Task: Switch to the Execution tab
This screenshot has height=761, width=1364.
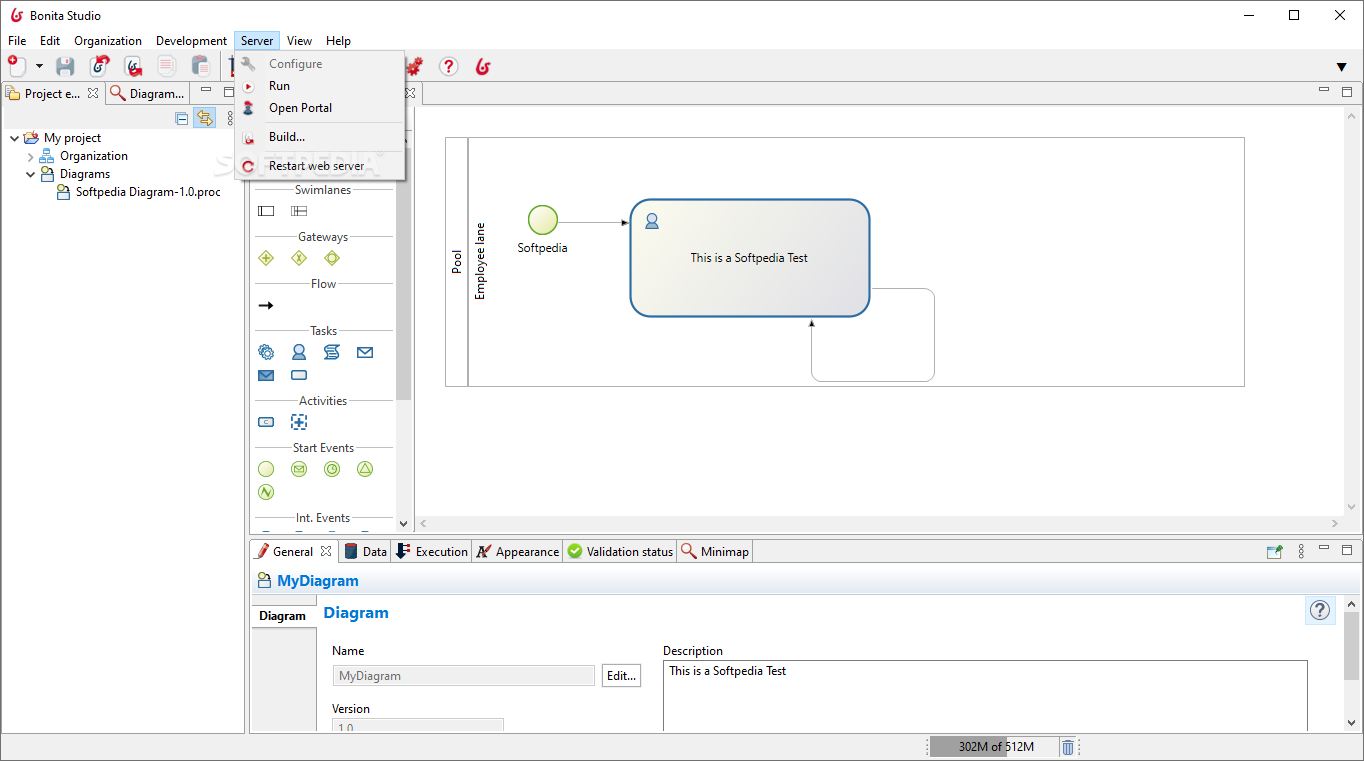Action: 432,551
